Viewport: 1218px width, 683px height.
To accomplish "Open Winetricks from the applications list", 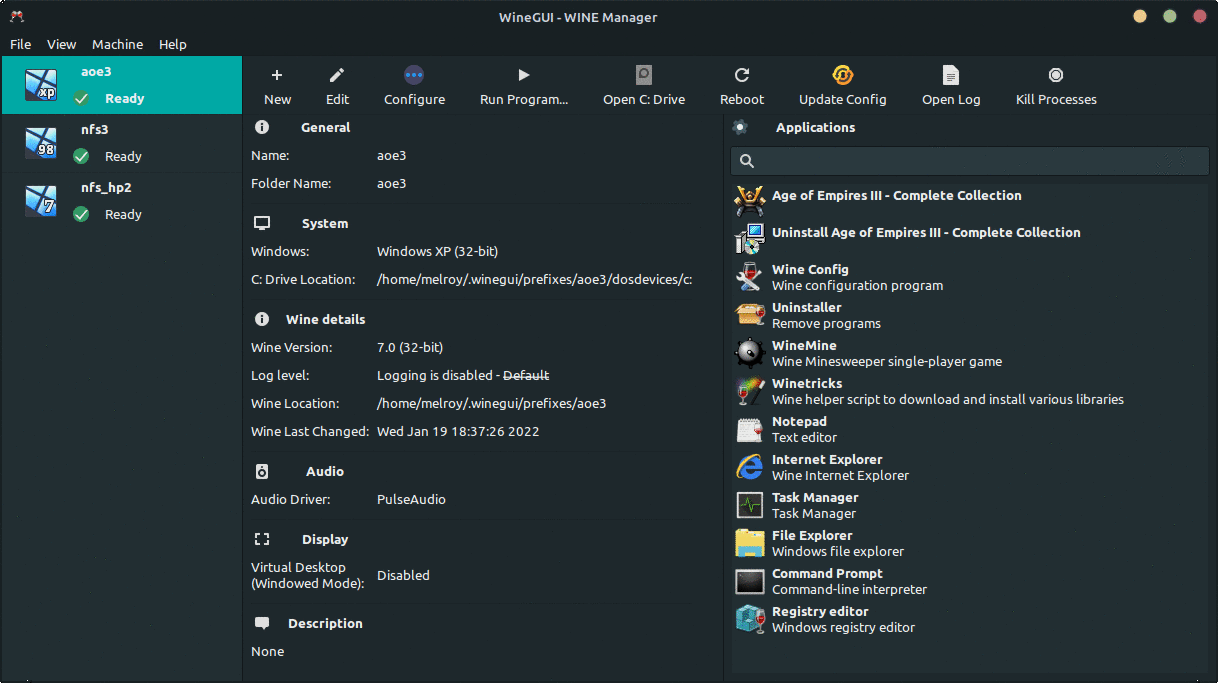I will [807, 391].
